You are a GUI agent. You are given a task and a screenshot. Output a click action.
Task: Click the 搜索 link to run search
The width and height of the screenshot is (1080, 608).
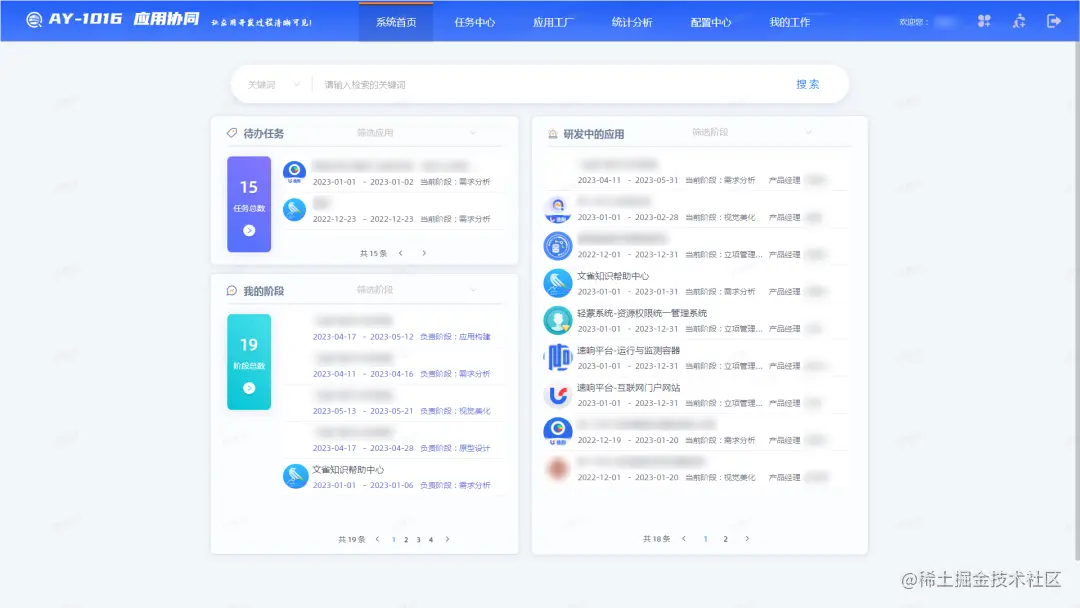click(x=807, y=84)
